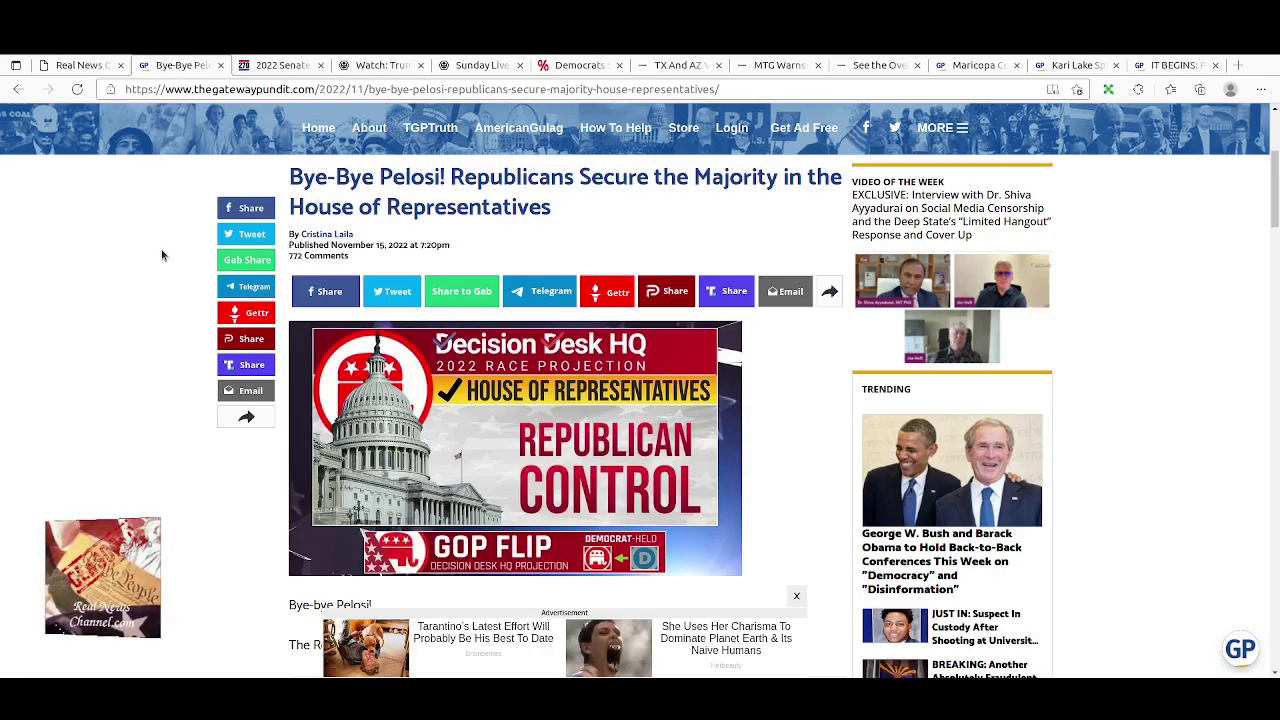Click the Bush and Obama trending thumbnail
Image resolution: width=1280 pixels, height=720 pixels.
tap(952, 470)
